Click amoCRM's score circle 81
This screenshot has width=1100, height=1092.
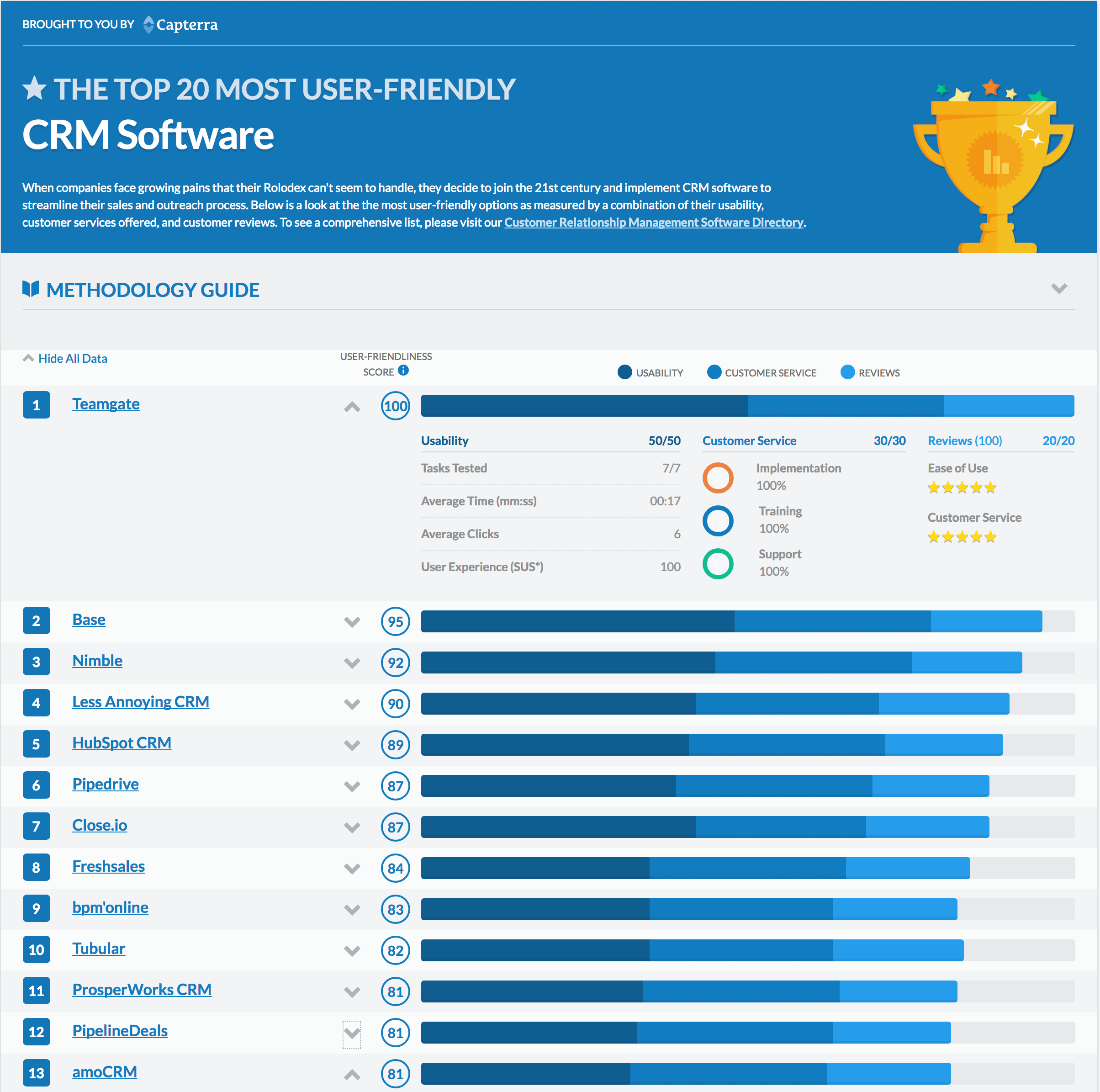pyautogui.click(x=395, y=1073)
